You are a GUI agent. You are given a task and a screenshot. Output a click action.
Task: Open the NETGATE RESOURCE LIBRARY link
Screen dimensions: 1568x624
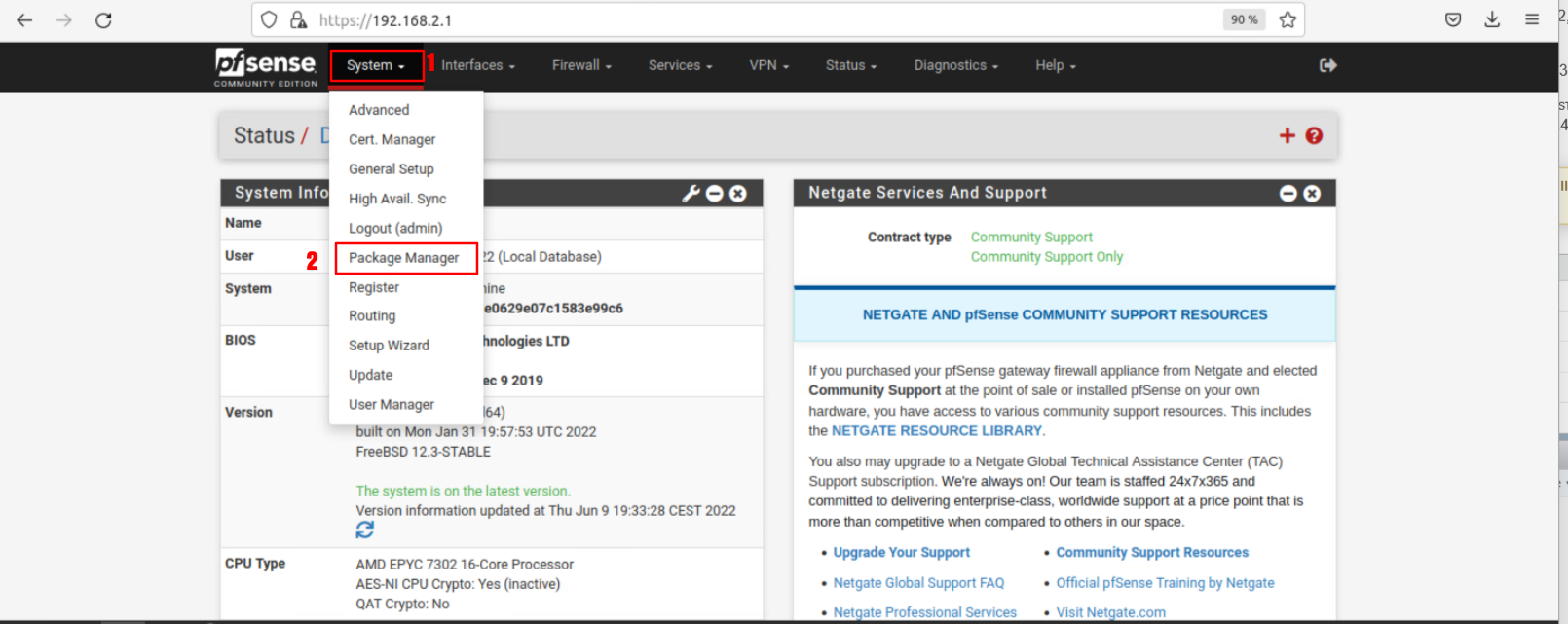(936, 431)
